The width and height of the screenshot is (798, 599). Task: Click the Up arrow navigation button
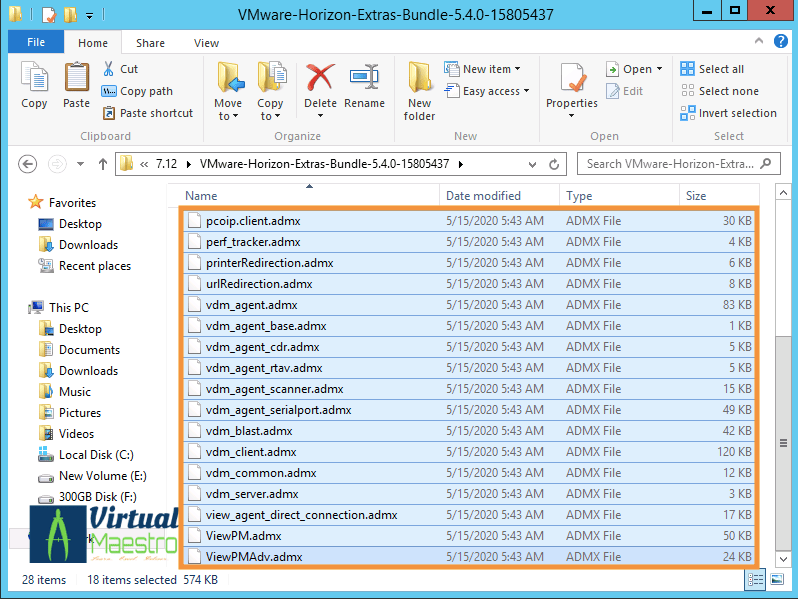102,164
